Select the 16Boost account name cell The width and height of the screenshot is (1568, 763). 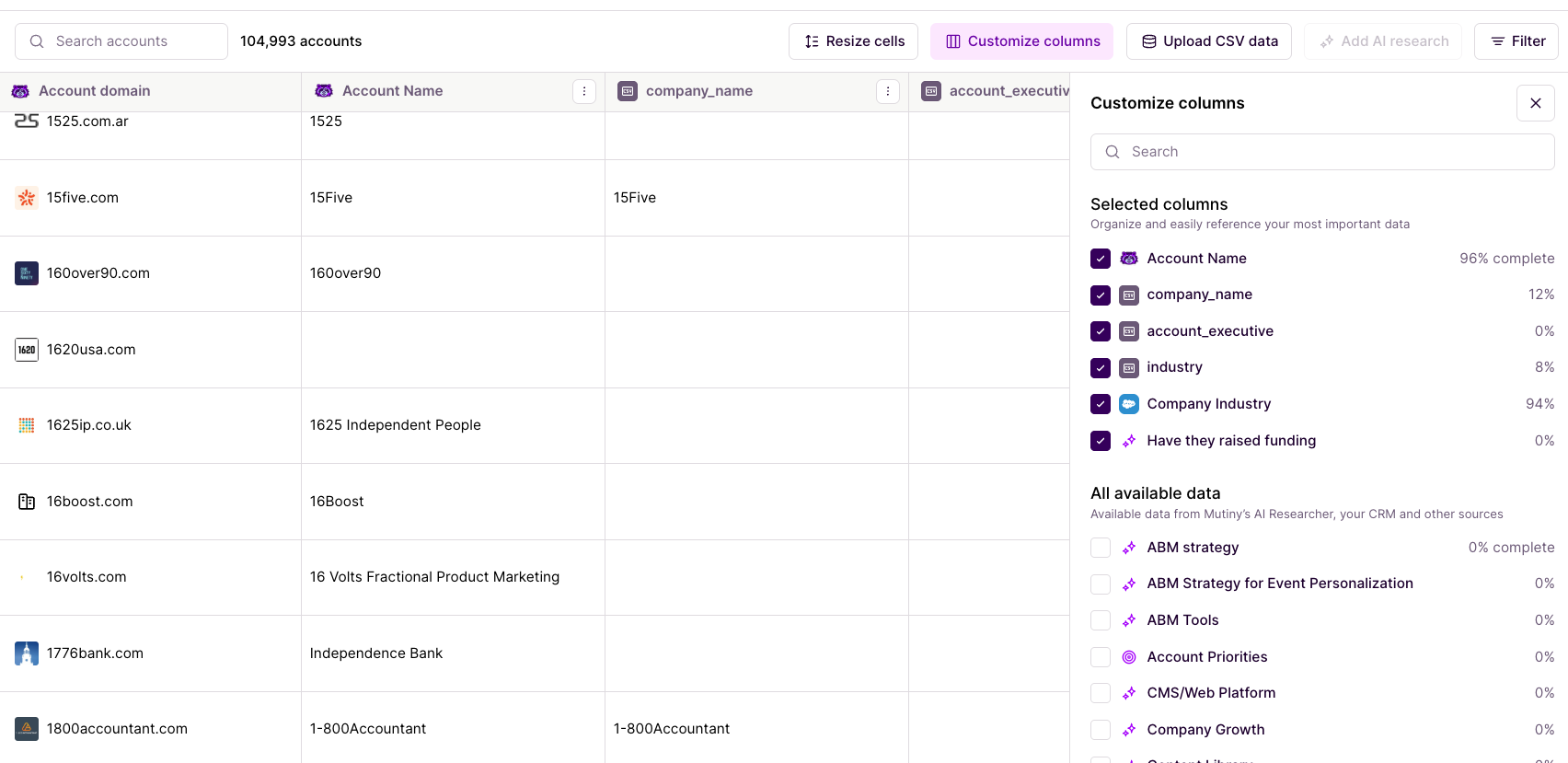click(x=454, y=502)
